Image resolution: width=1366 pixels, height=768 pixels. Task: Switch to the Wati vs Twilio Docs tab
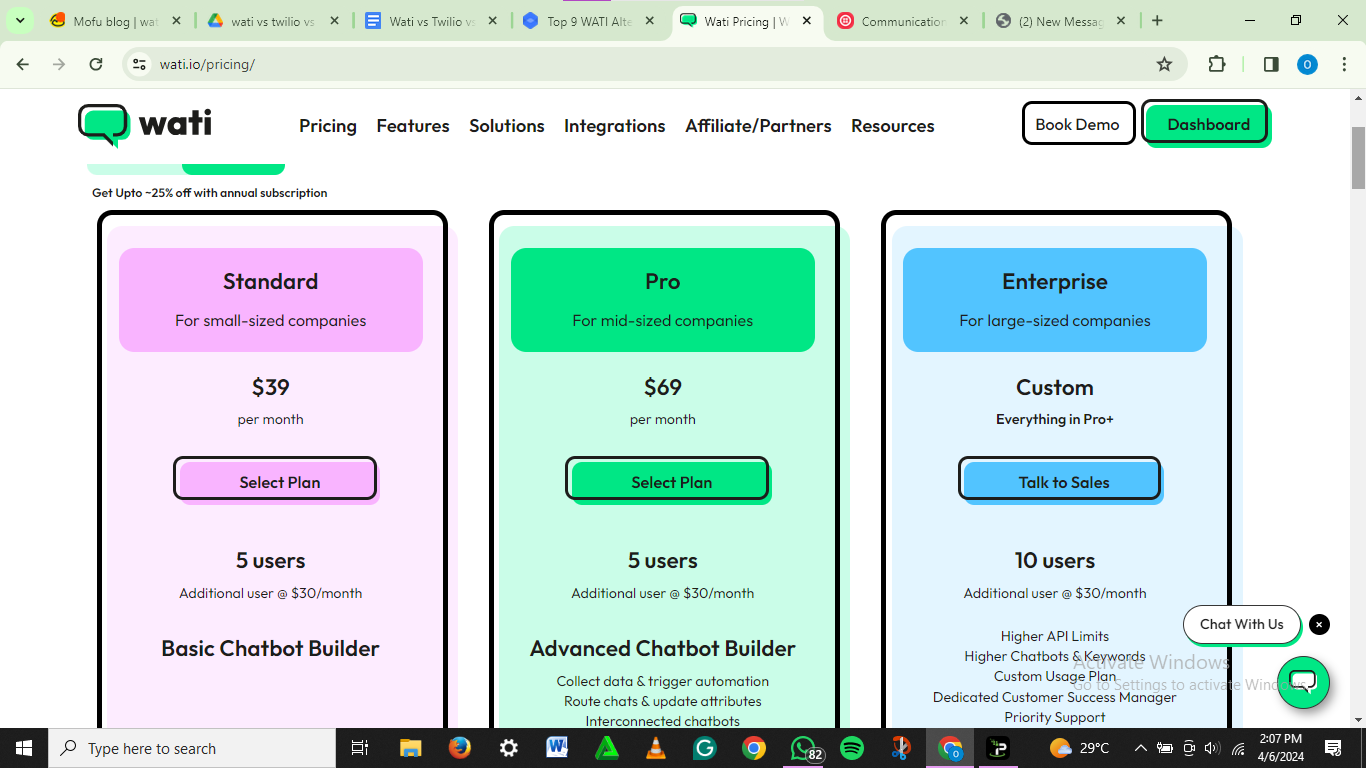coord(430,21)
